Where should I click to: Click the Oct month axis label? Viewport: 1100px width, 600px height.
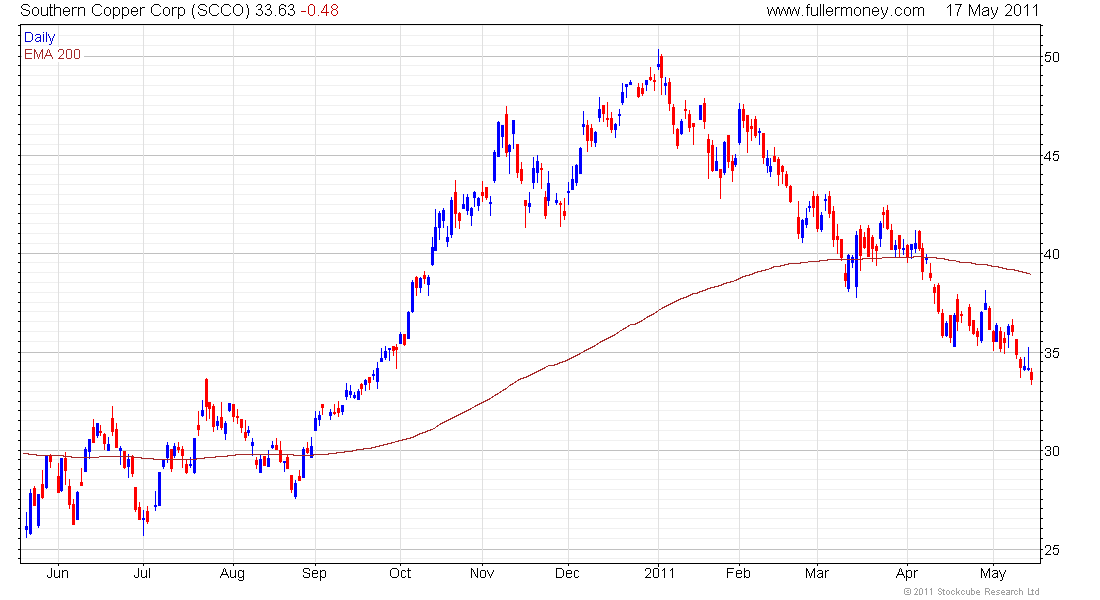tap(400, 573)
